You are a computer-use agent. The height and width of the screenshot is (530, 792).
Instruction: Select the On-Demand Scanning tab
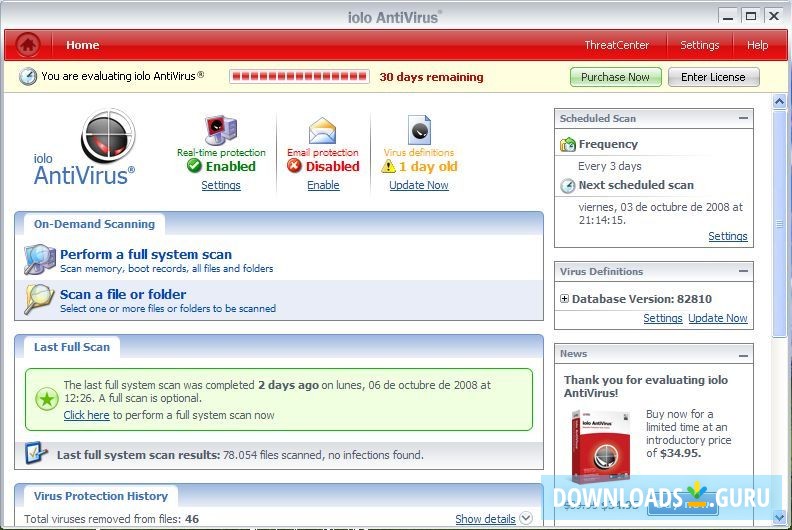(94, 224)
